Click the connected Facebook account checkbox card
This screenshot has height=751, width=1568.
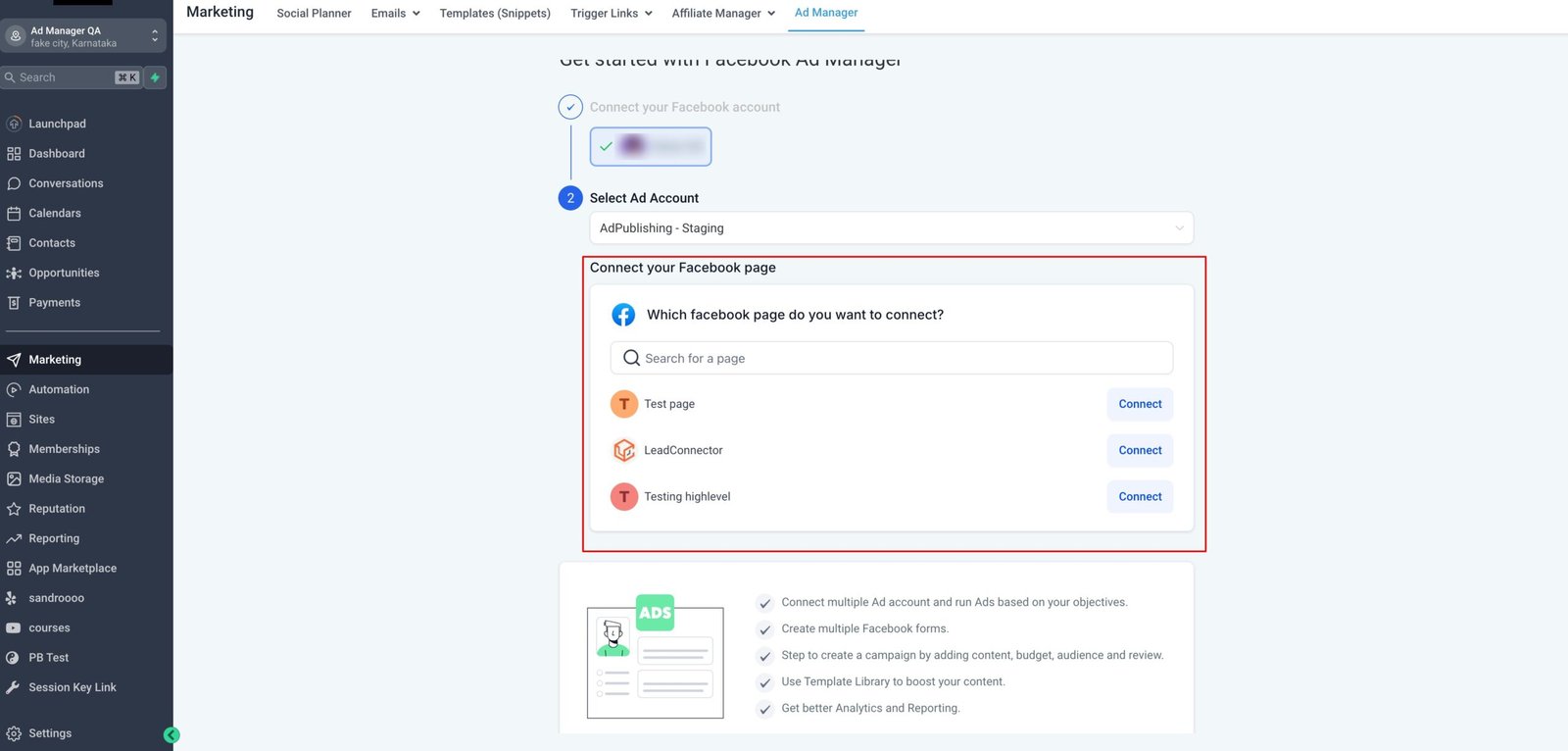tap(650, 147)
